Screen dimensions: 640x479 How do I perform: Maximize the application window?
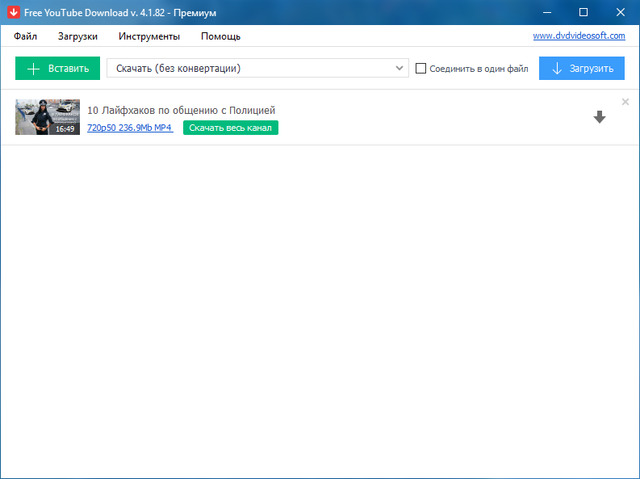(x=583, y=11)
